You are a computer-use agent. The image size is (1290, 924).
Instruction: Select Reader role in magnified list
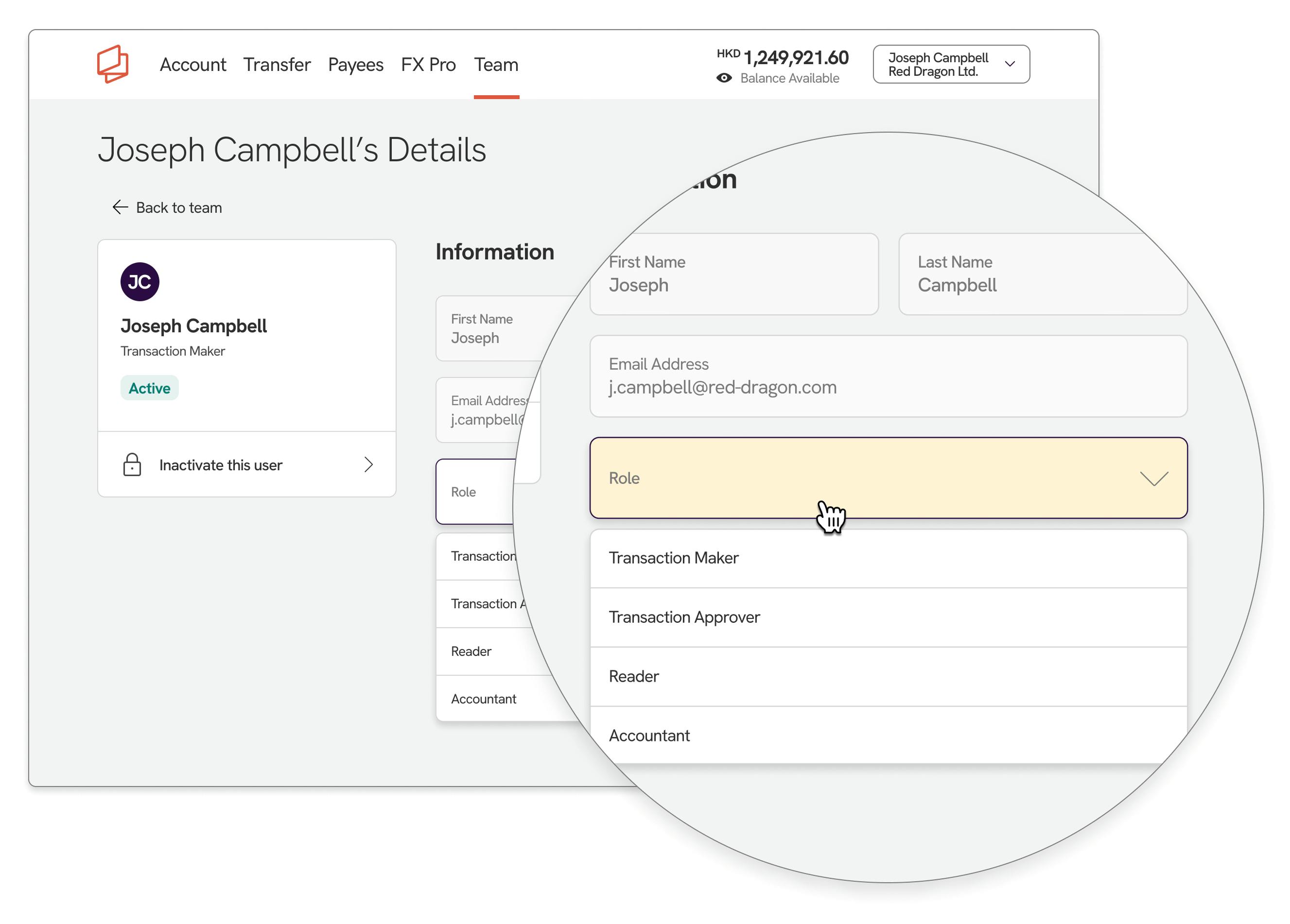(634, 676)
